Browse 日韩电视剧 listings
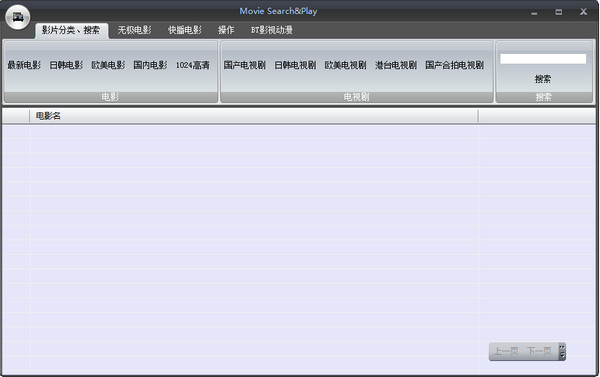This screenshot has height=377, width=600. pyautogui.click(x=295, y=65)
